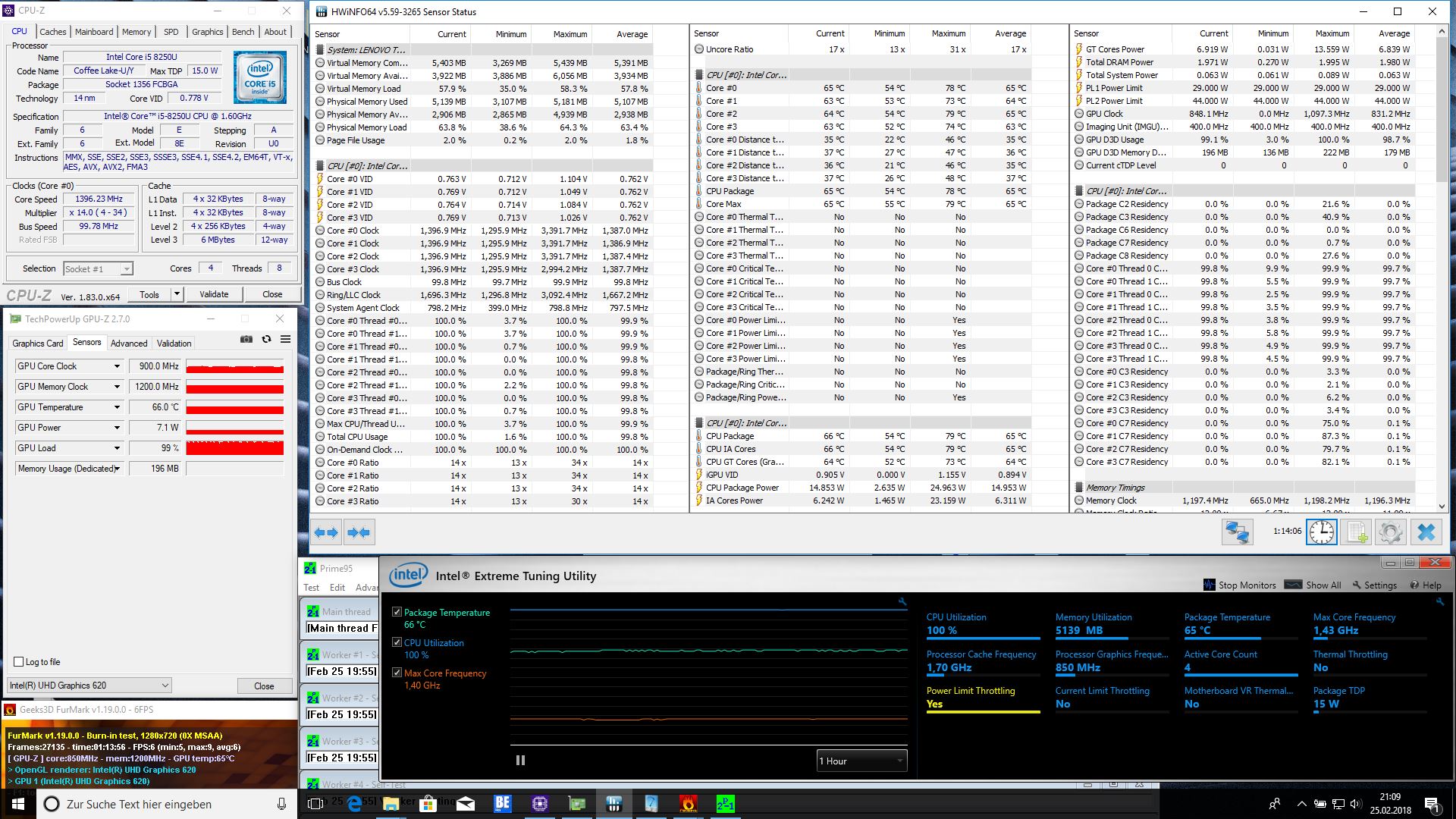
Task: Switch to the Bench tab in CPU-Z
Action: pyautogui.click(x=243, y=32)
